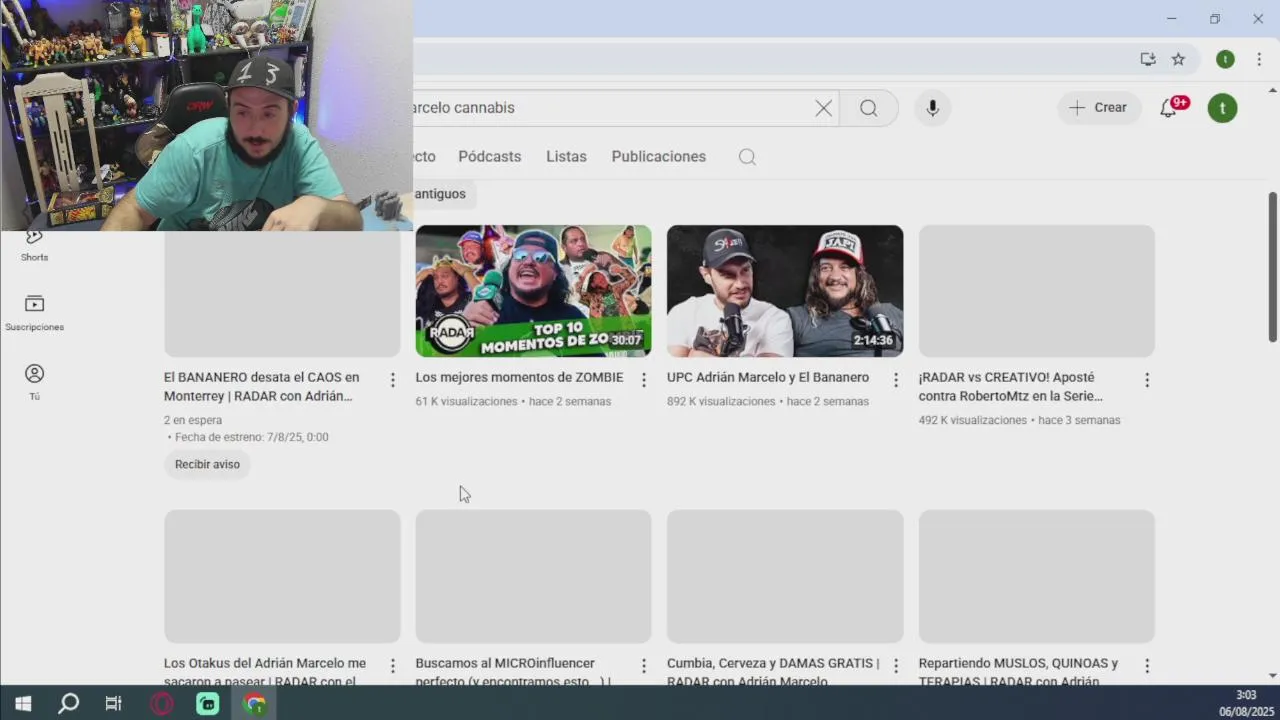Image resolution: width=1280 pixels, height=720 pixels.
Task: Open the YouTube account avatar menu
Action: point(1222,108)
